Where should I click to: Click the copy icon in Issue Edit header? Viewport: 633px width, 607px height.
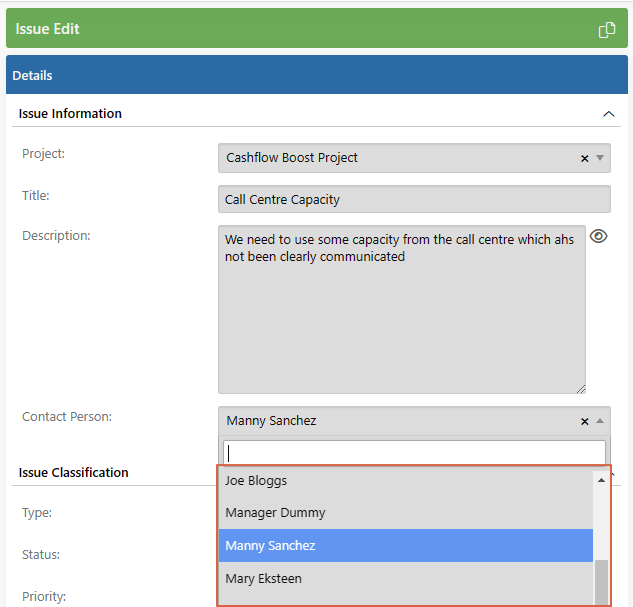pos(607,29)
